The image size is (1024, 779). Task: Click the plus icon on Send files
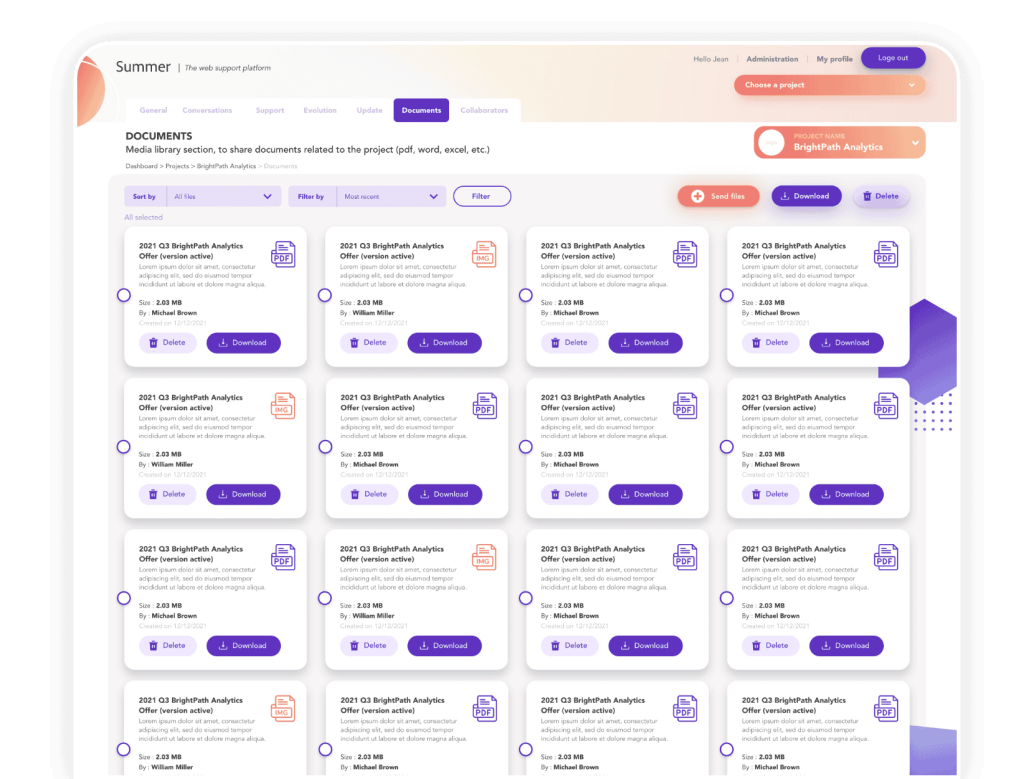pos(698,196)
